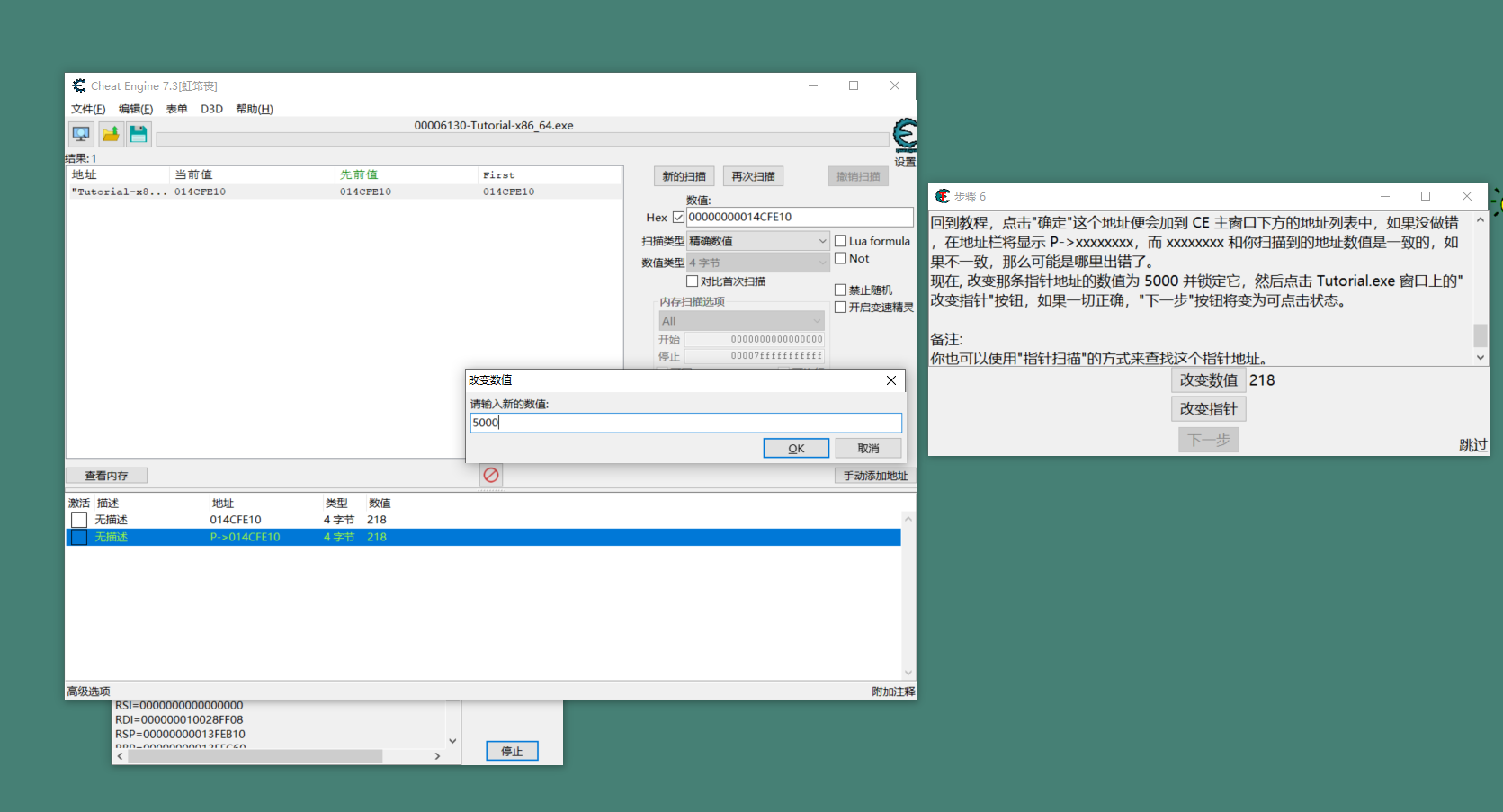Image resolution: width=1503 pixels, height=812 pixels.
Task: Click the 新的扫描 button
Action: click(x=684, y=175)
